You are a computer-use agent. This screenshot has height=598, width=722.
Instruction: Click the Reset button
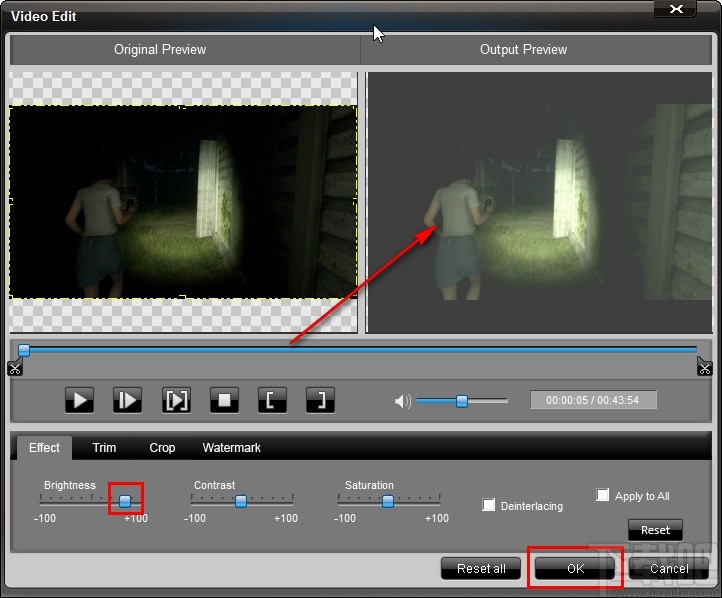[655, 530]
